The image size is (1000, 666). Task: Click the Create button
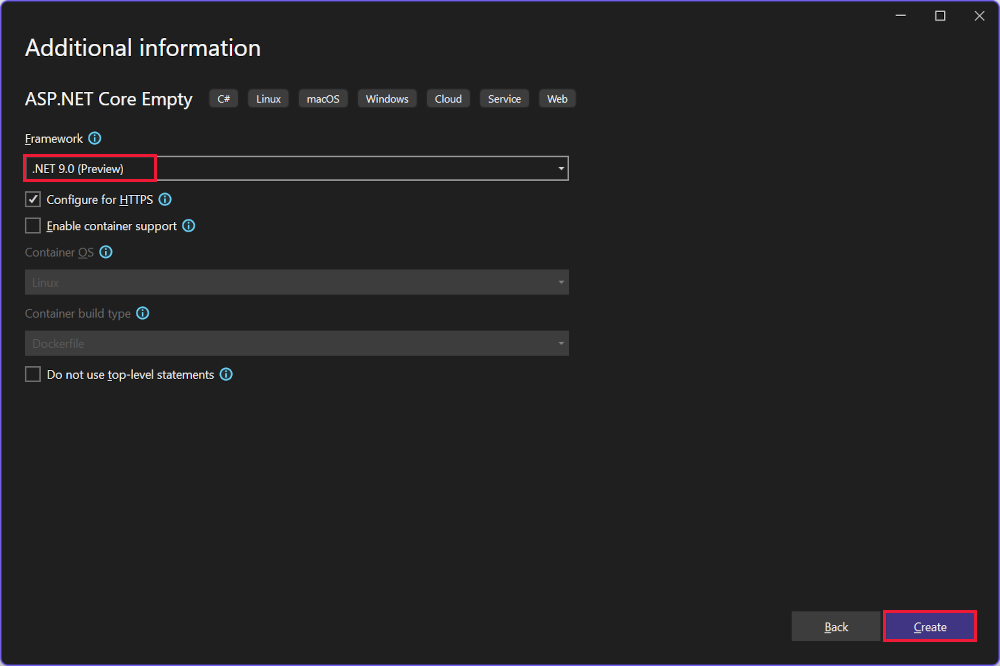click(930, 626)
